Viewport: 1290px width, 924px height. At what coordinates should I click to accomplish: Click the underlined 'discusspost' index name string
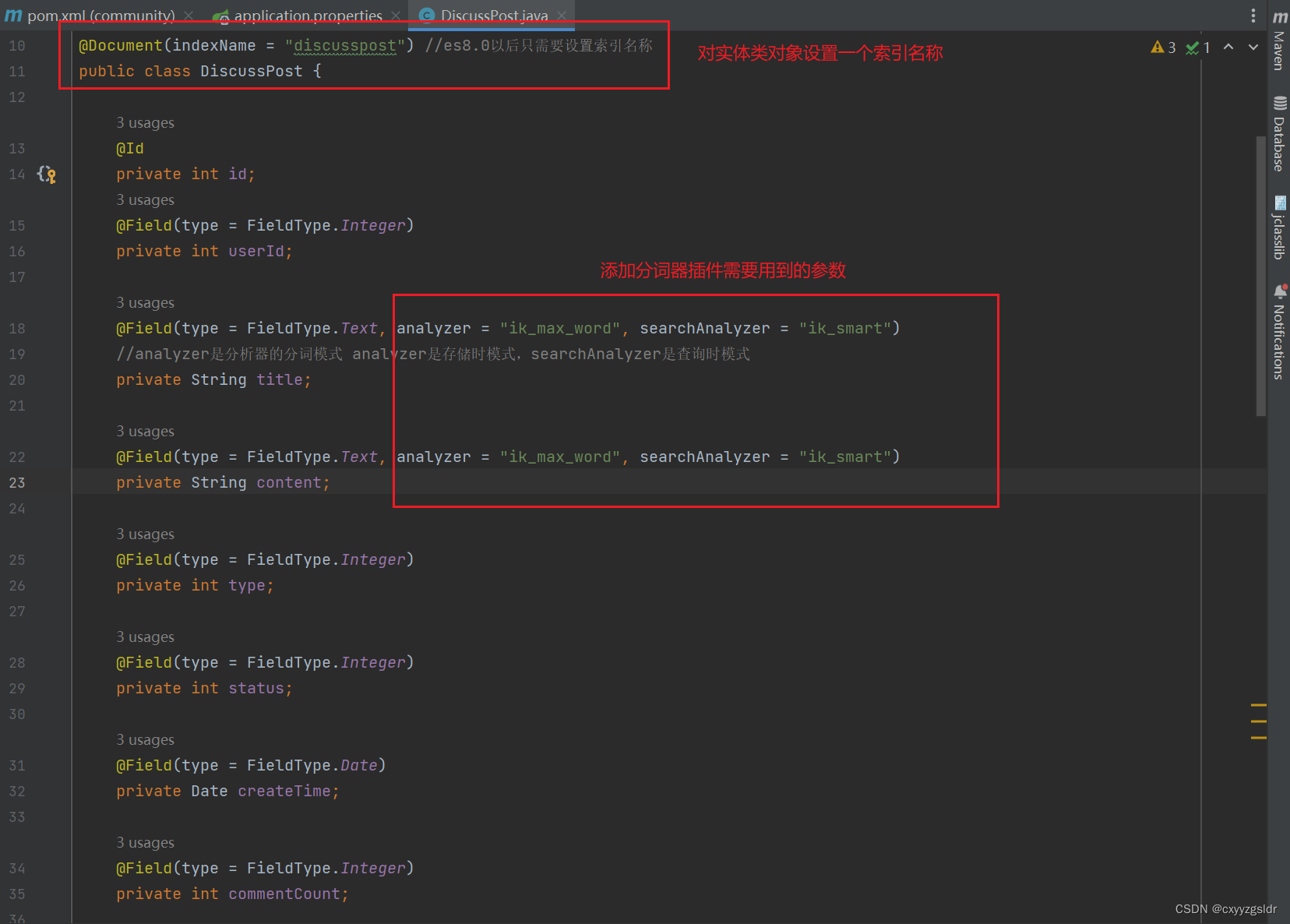tap(345, 46)
